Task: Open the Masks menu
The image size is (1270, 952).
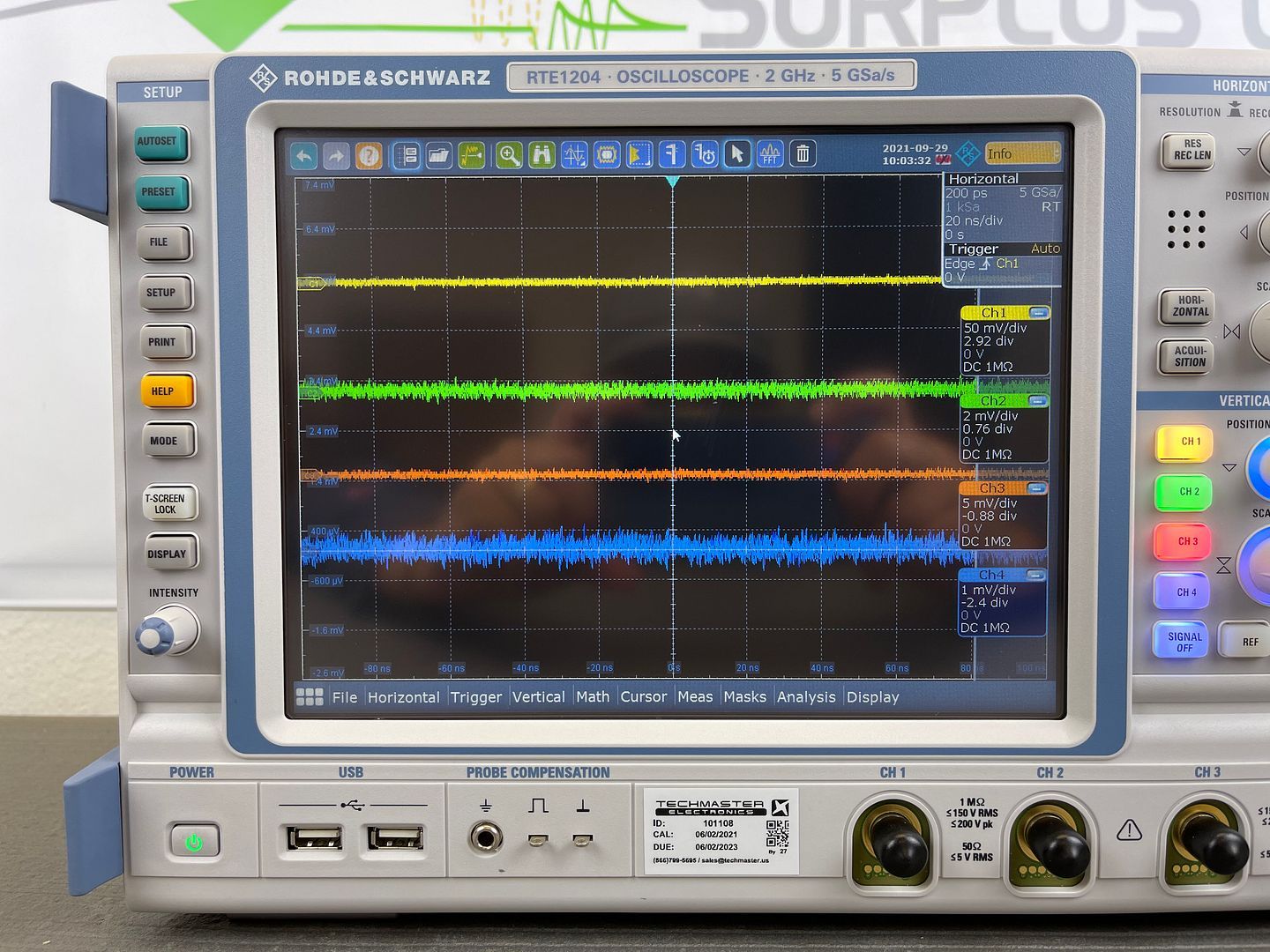Action: point(745,697)
